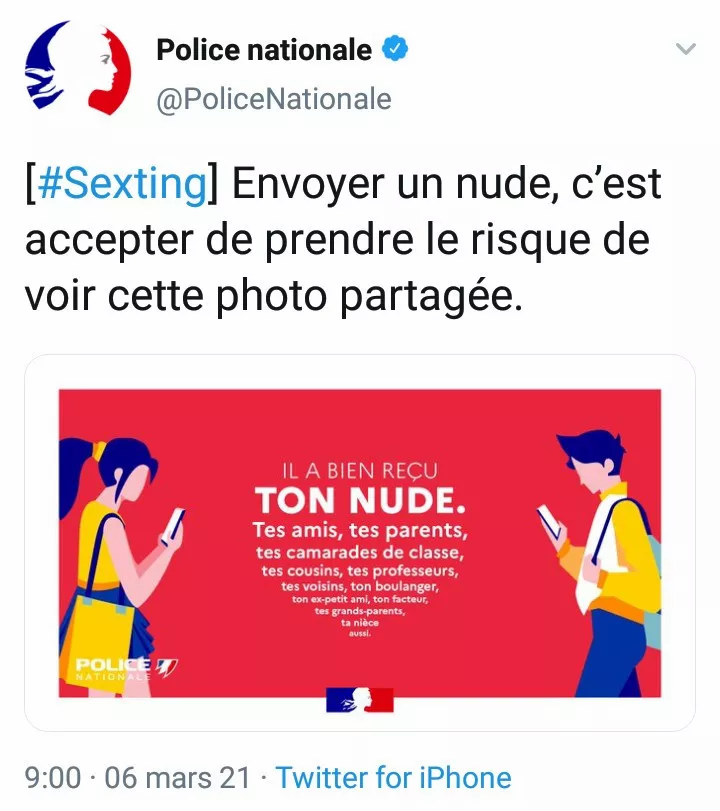Click the boy's blue hair illustration

coord(593,450)
